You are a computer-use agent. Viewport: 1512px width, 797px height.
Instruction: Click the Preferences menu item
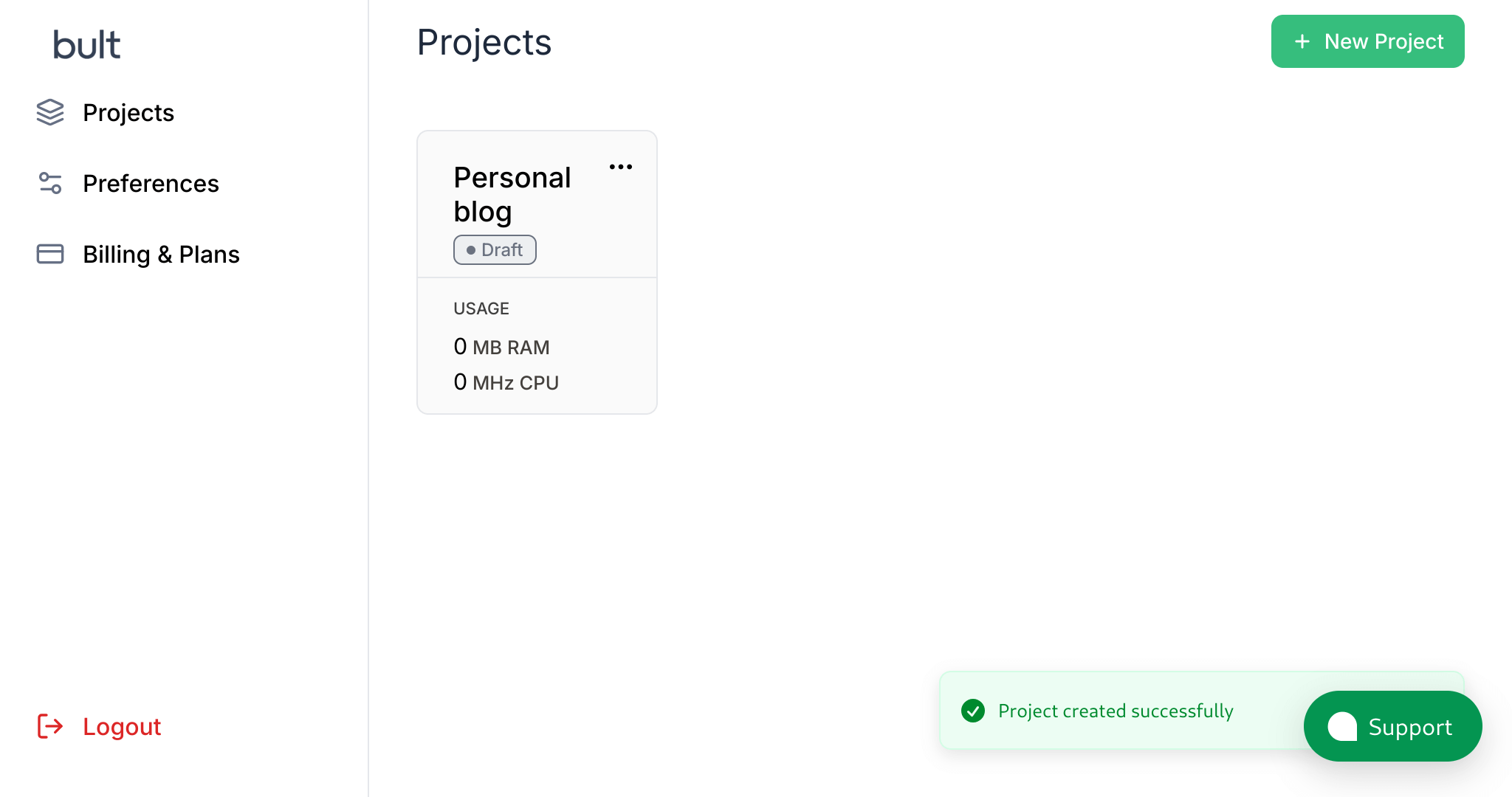coord(151,183)
